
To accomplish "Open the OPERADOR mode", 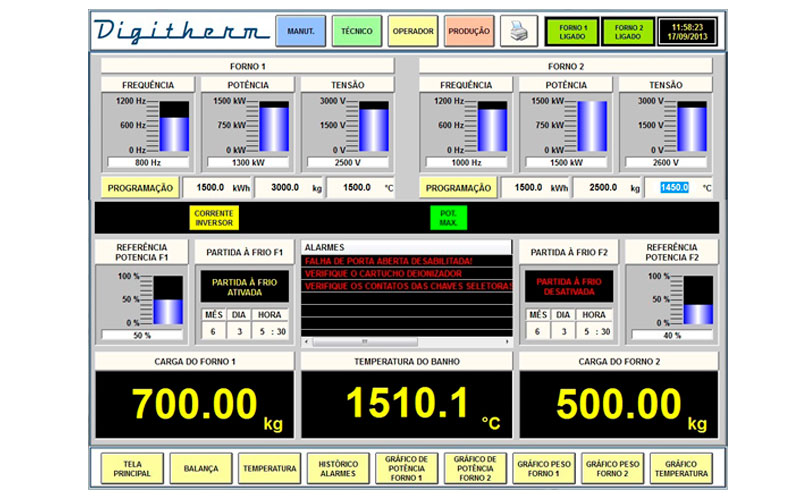I will tap(413, 32).
